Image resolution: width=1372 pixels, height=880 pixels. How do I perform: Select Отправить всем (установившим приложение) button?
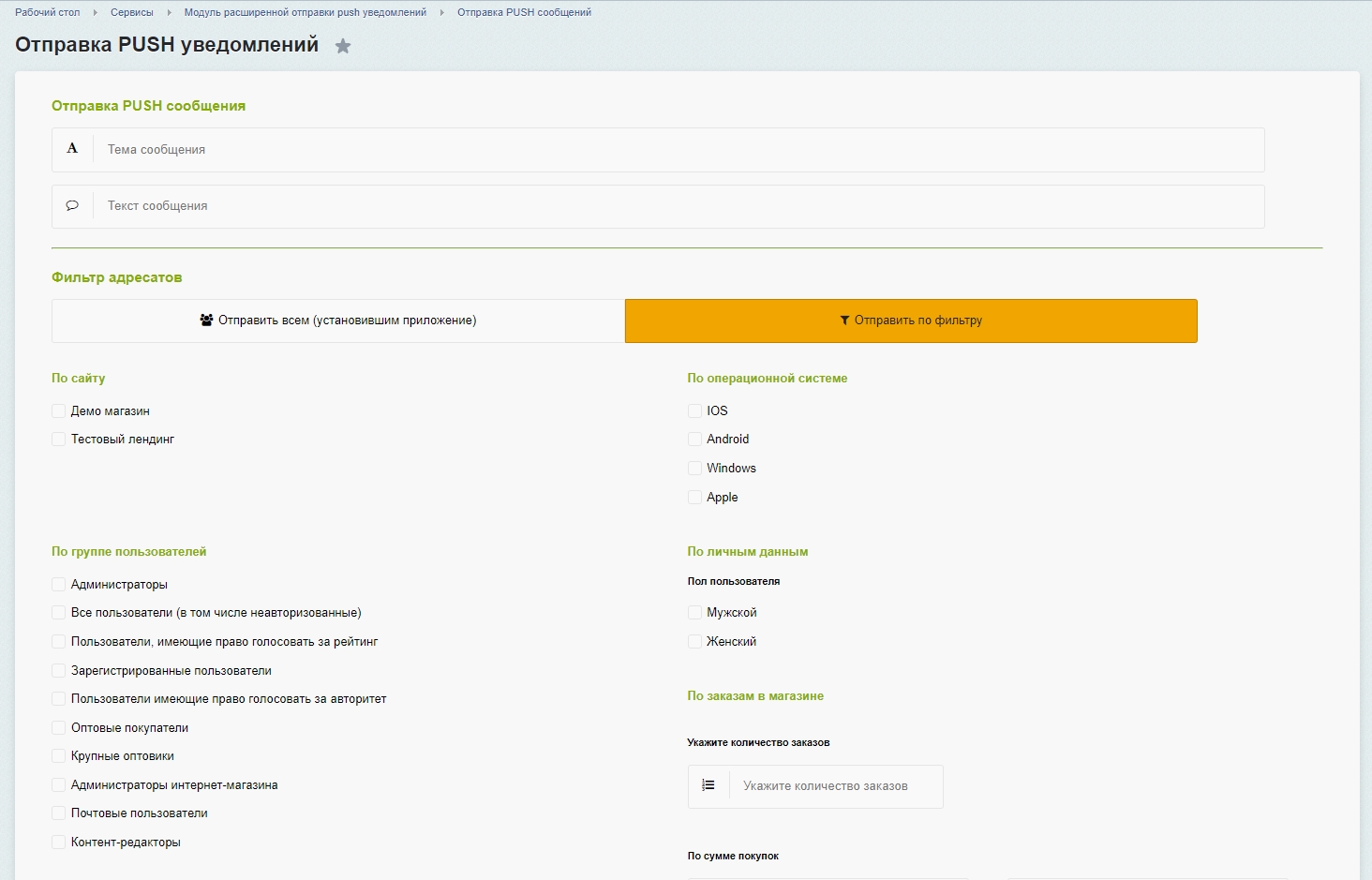(x=338, y=321)
